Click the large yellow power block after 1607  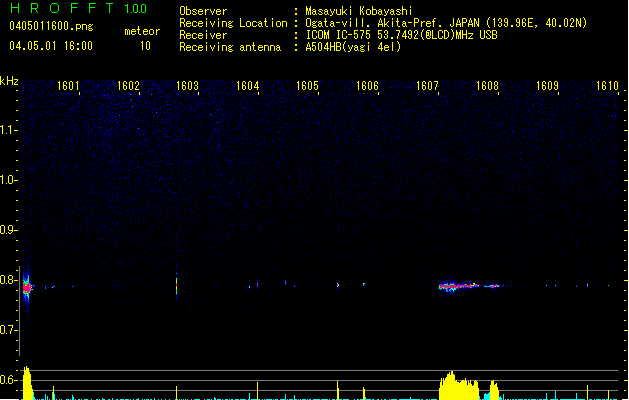click(459, 386)
